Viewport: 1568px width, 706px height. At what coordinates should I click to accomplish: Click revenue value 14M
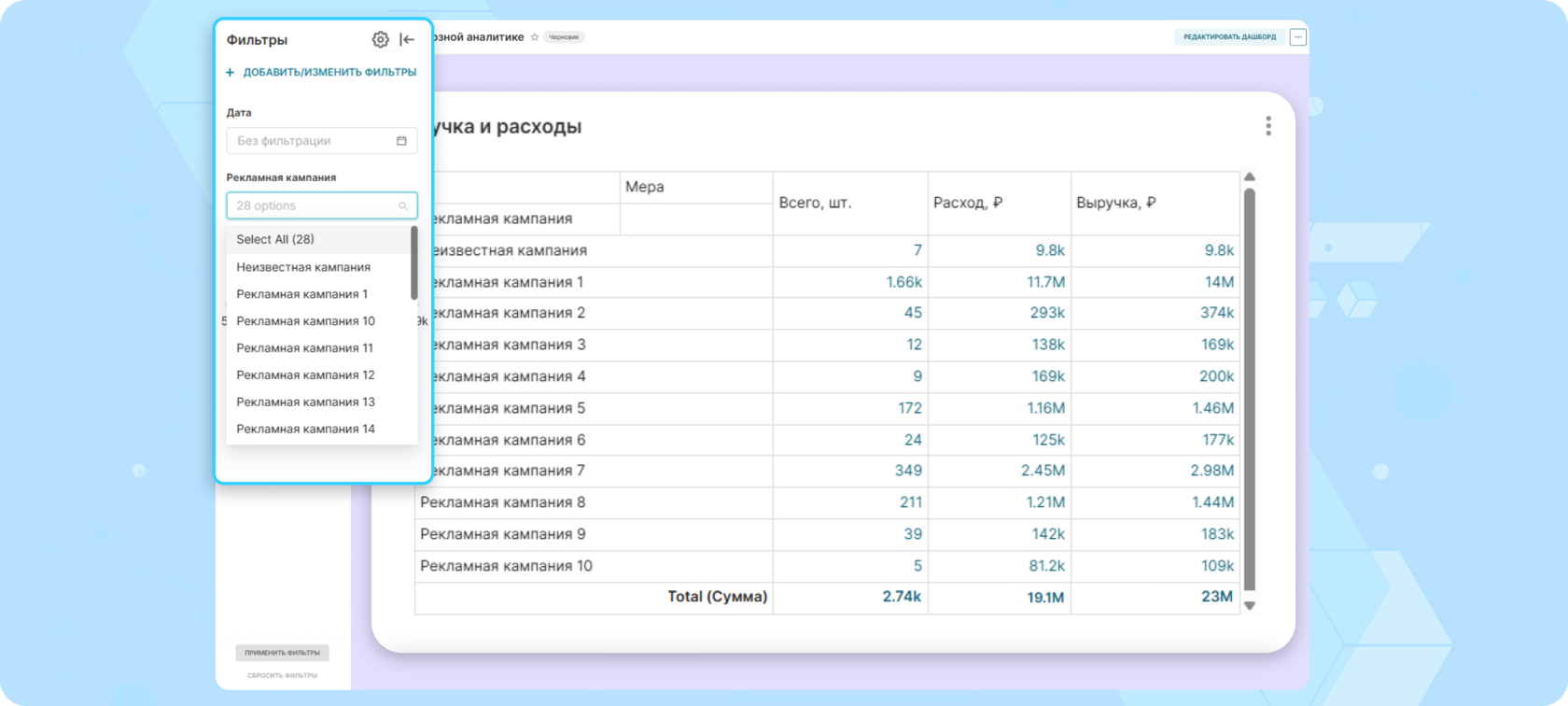click(x=1219, y=282)
